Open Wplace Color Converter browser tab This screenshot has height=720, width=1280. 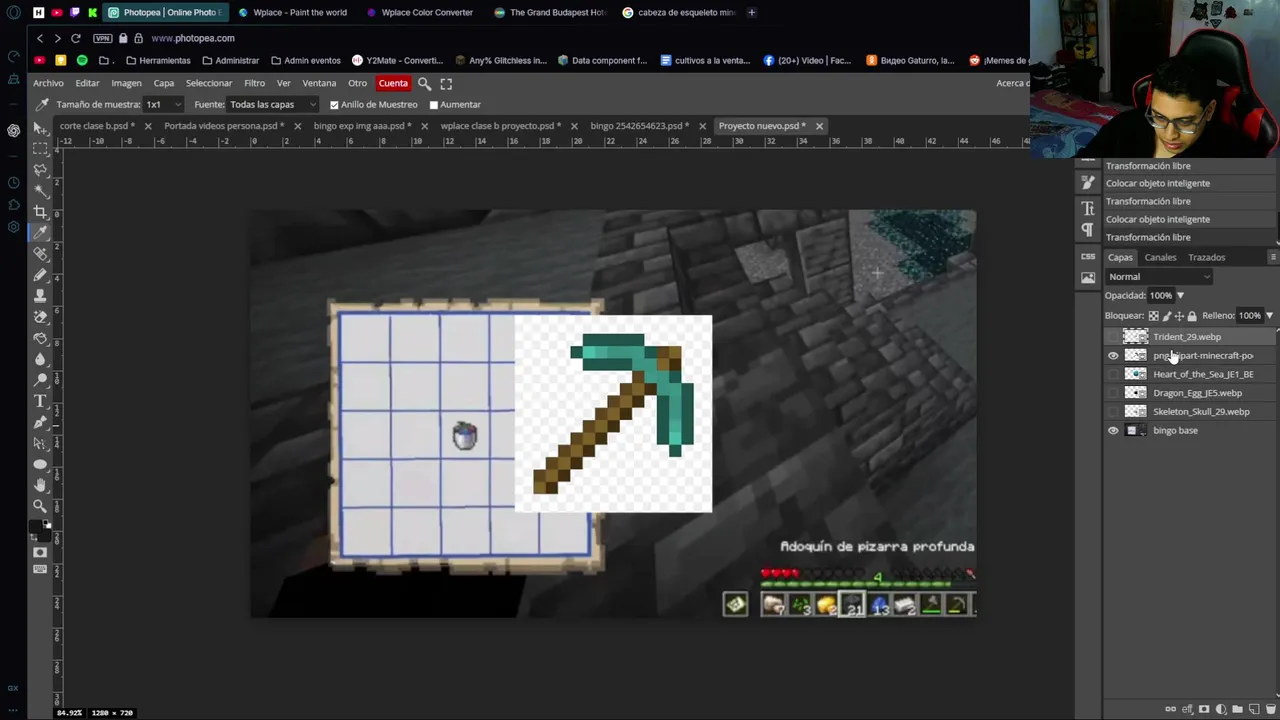click(x=420, y=12)
